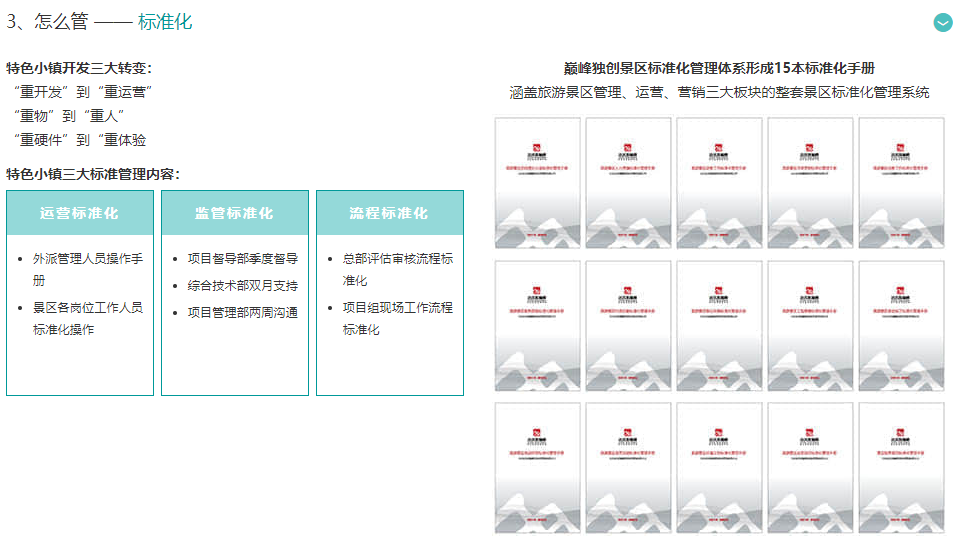Open the last manual cover in the bottom row
The height and width of the screenshot is (545, 958).
point(901,468)
